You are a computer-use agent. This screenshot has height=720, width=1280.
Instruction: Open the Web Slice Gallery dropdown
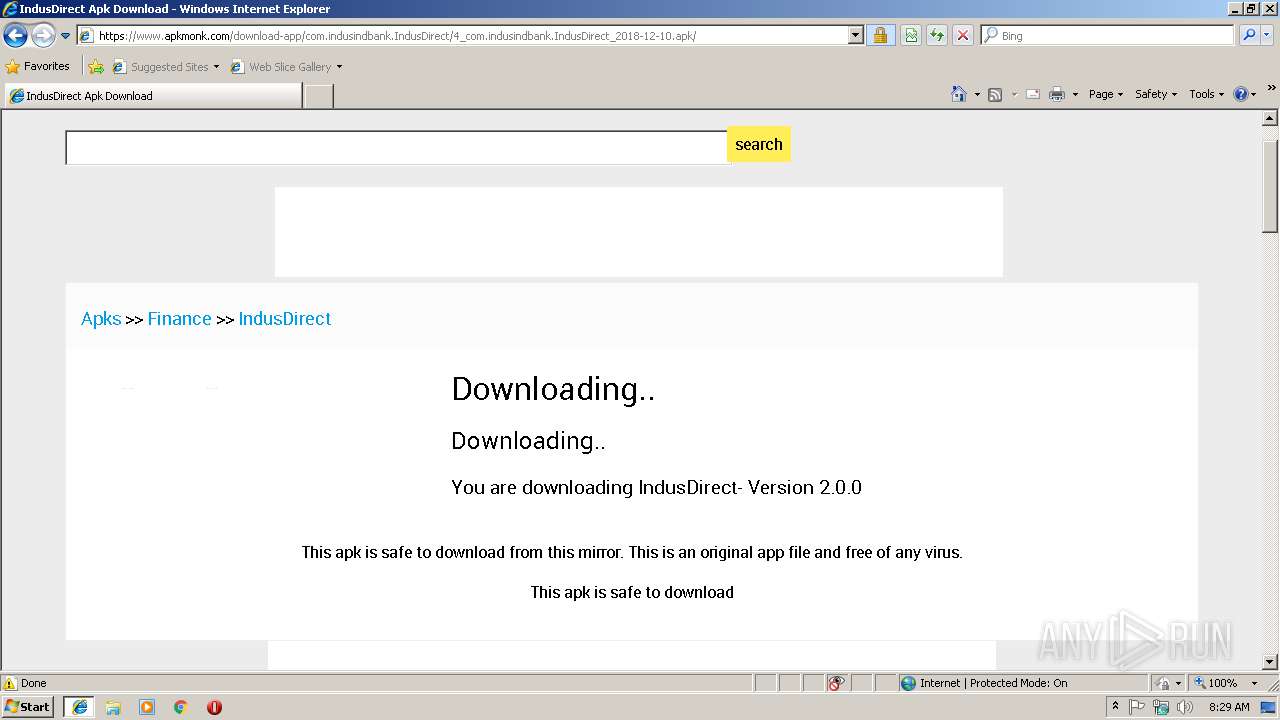click(287, 67)
